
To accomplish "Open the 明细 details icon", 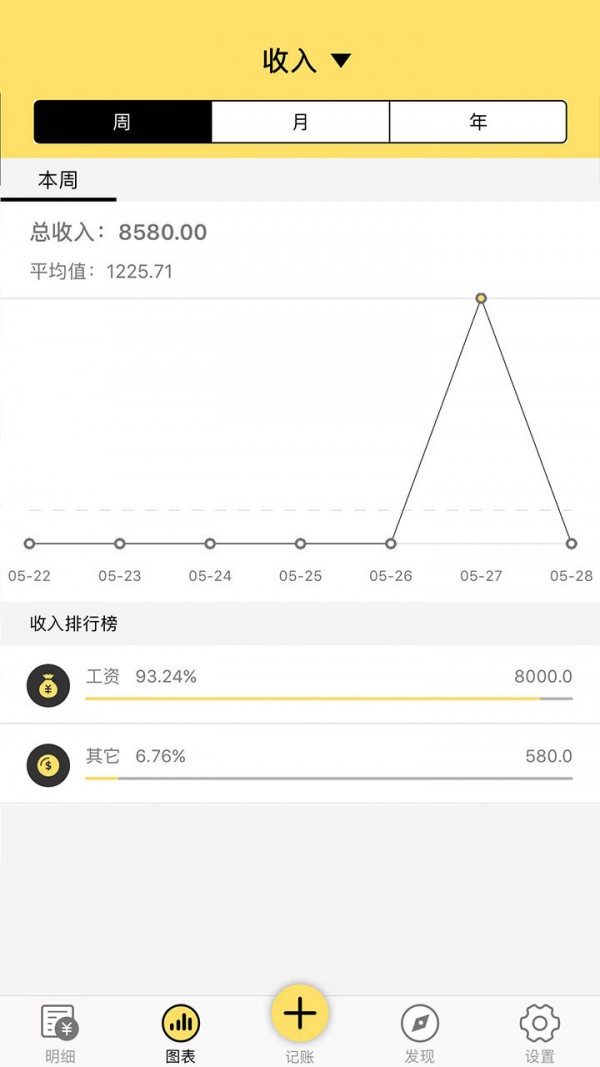I will 60,1024.
